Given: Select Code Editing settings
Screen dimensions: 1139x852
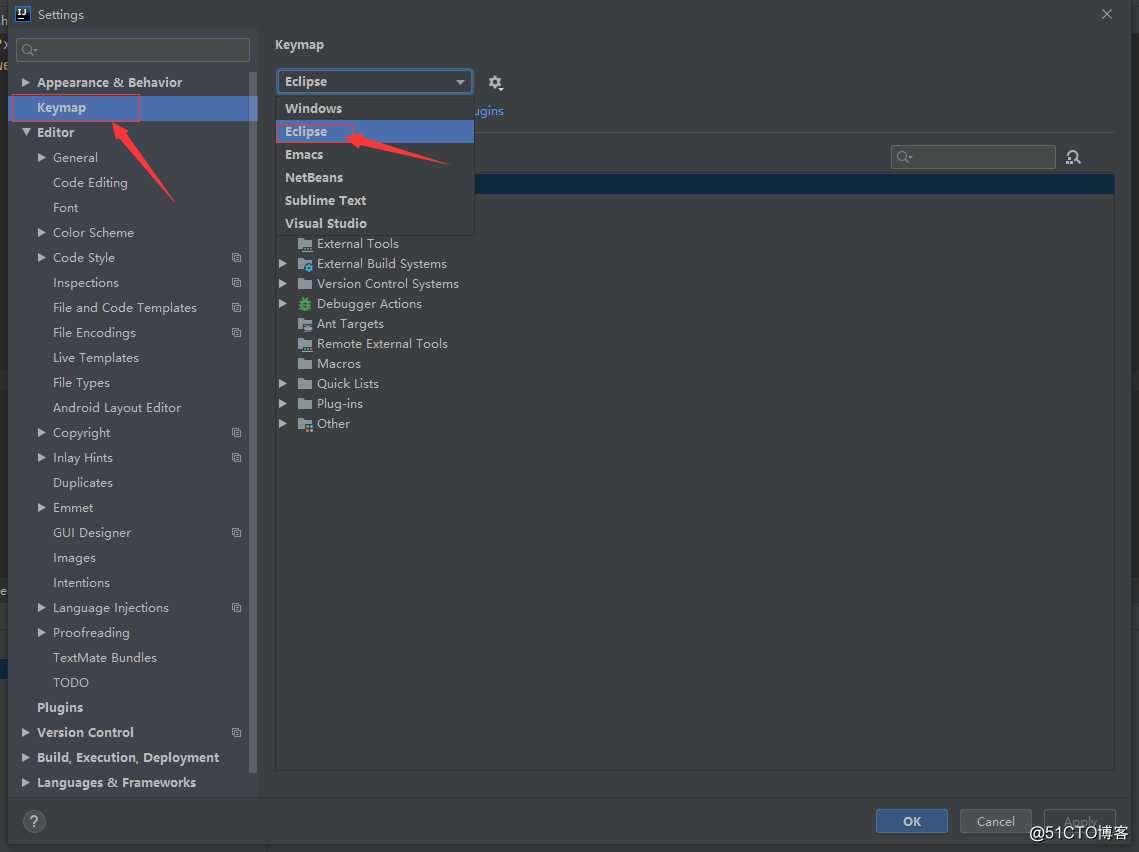Looking at the screenshot, I should (90, 183).
